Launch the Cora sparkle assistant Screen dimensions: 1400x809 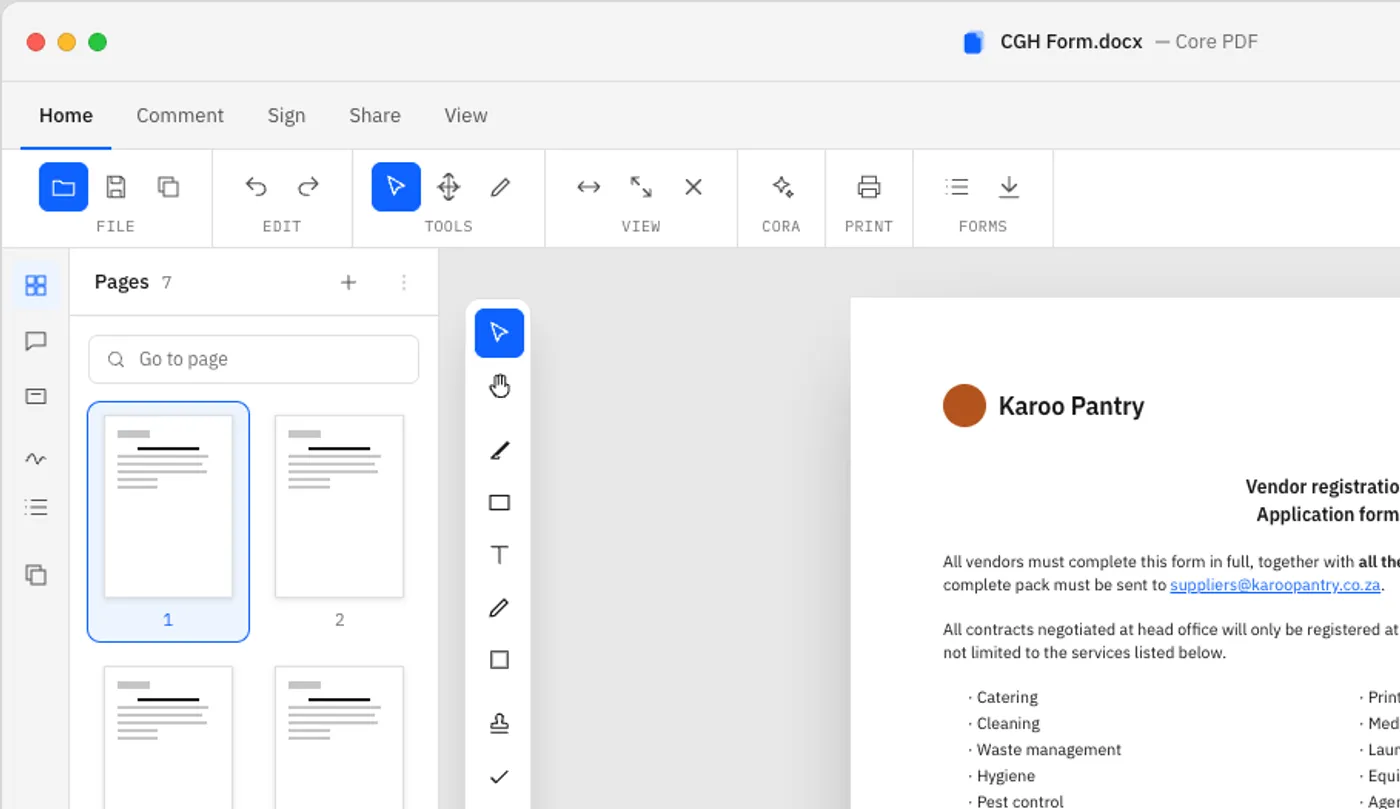point(782,187)
